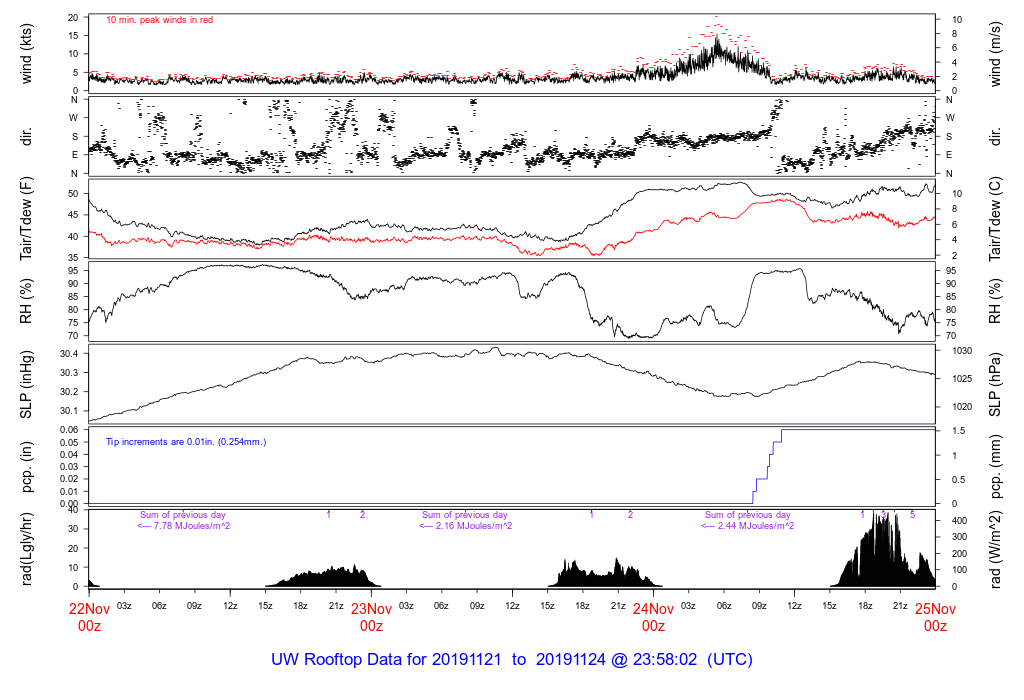Click the '24Nov 00z' date marker
The width and height of the screenshot is (1024, 700).
pos(653,617)
